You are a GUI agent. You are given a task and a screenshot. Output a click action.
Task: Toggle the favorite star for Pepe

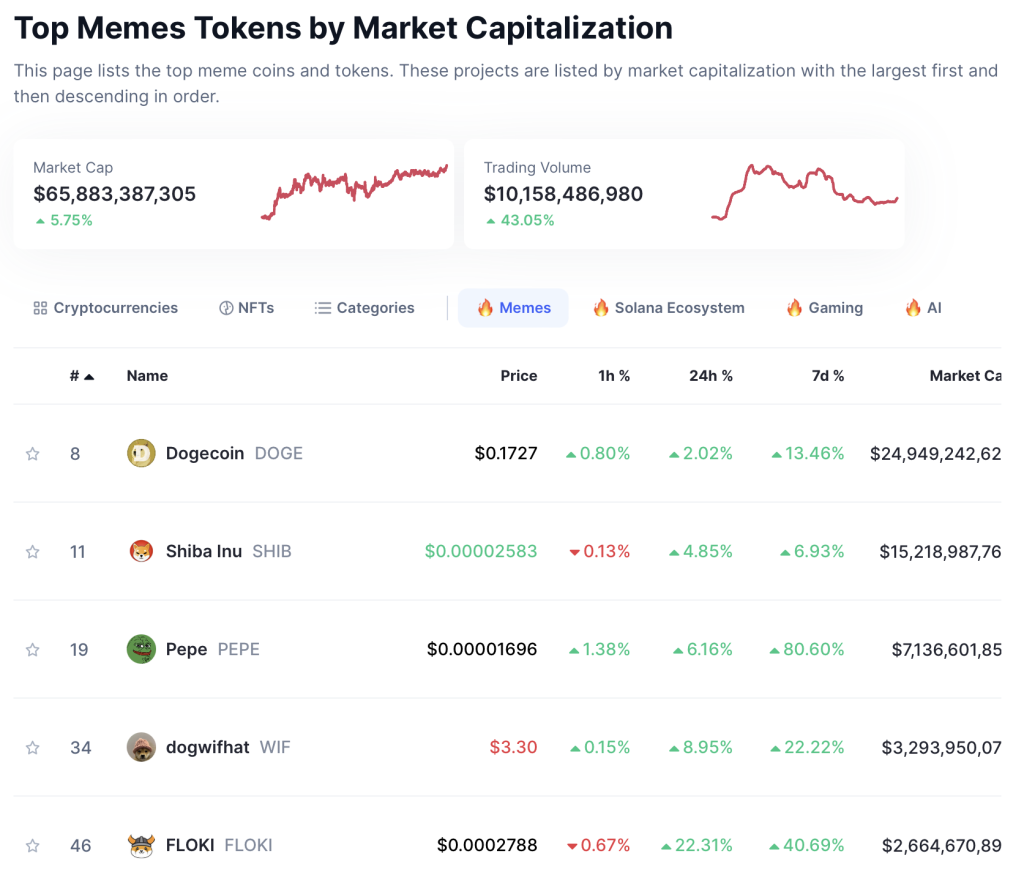coord(32,649)
